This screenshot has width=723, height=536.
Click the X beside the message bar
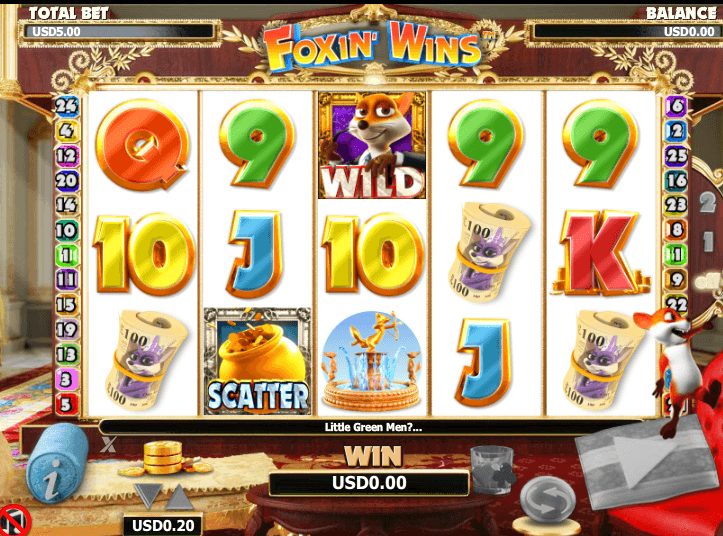(x=108, y=444)
